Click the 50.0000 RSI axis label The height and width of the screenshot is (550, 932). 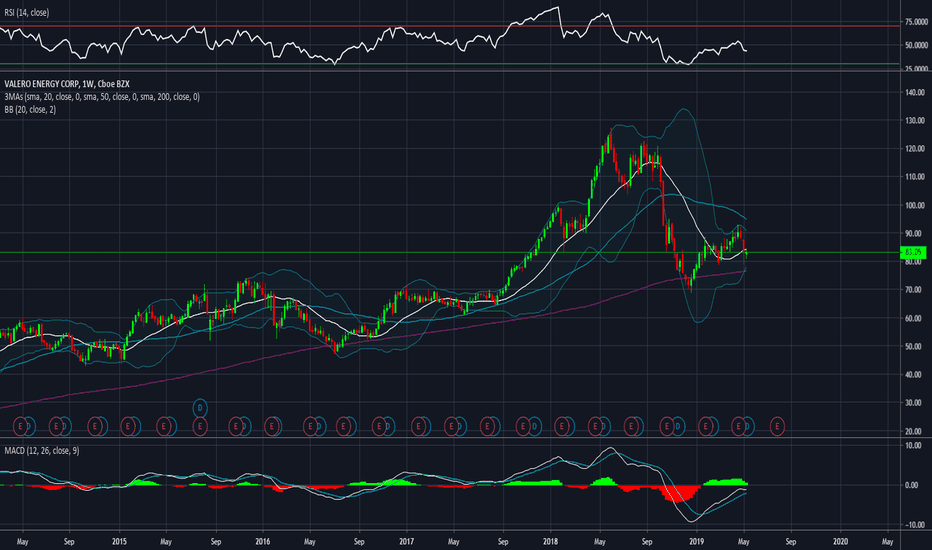[x=916, y=45]
